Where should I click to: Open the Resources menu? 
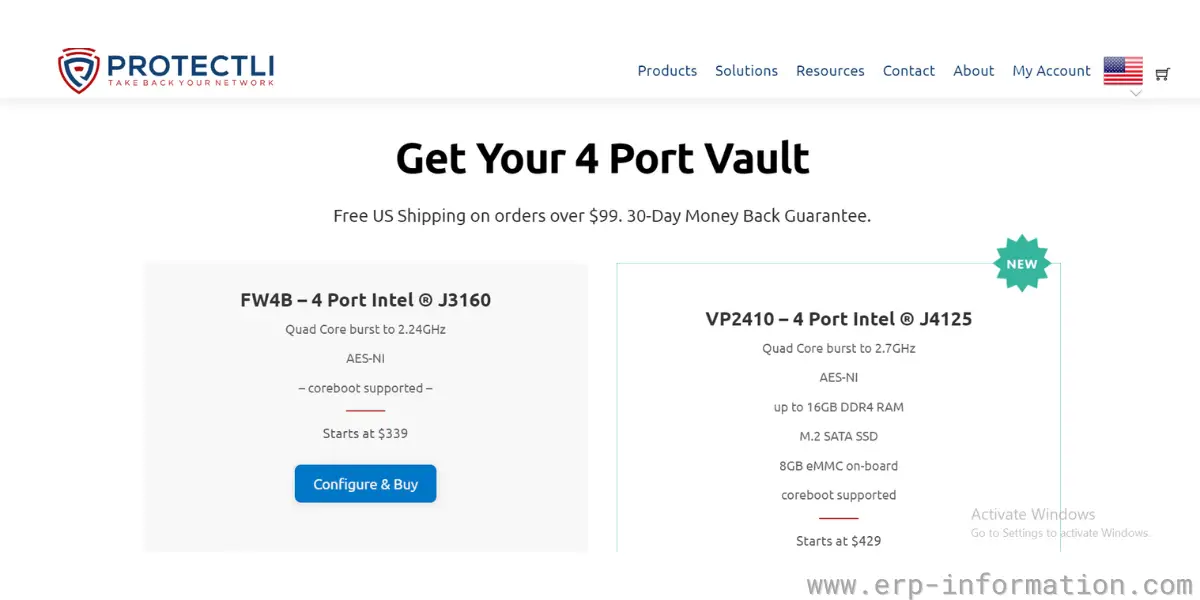point(830,71)
